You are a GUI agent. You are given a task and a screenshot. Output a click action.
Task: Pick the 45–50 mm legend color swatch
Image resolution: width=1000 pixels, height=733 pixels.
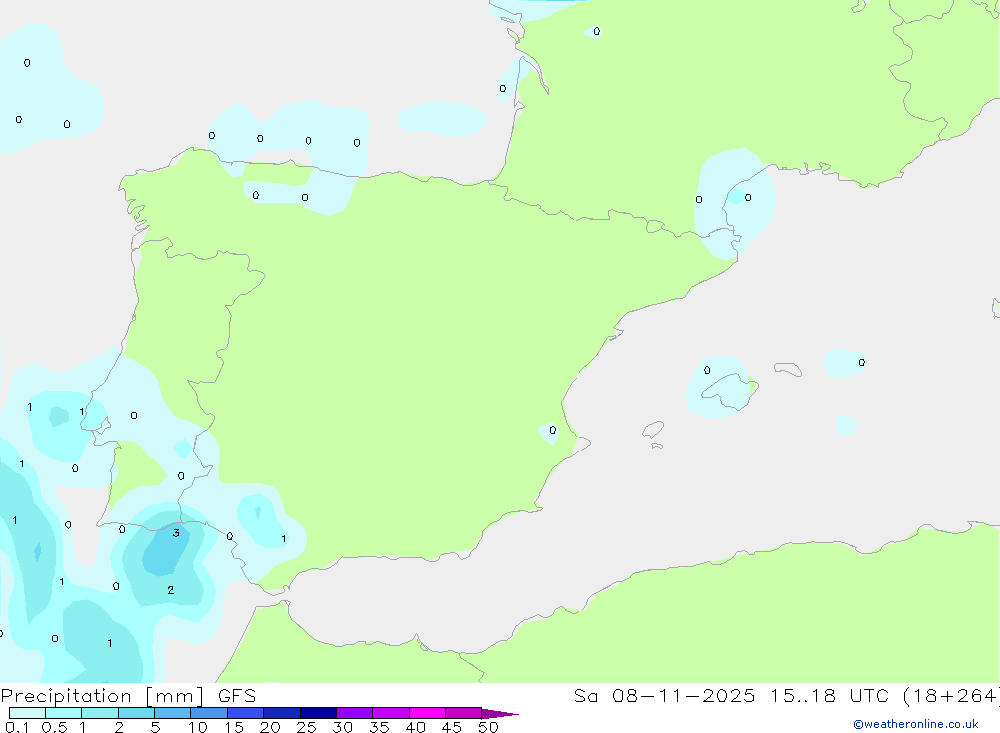464,713
